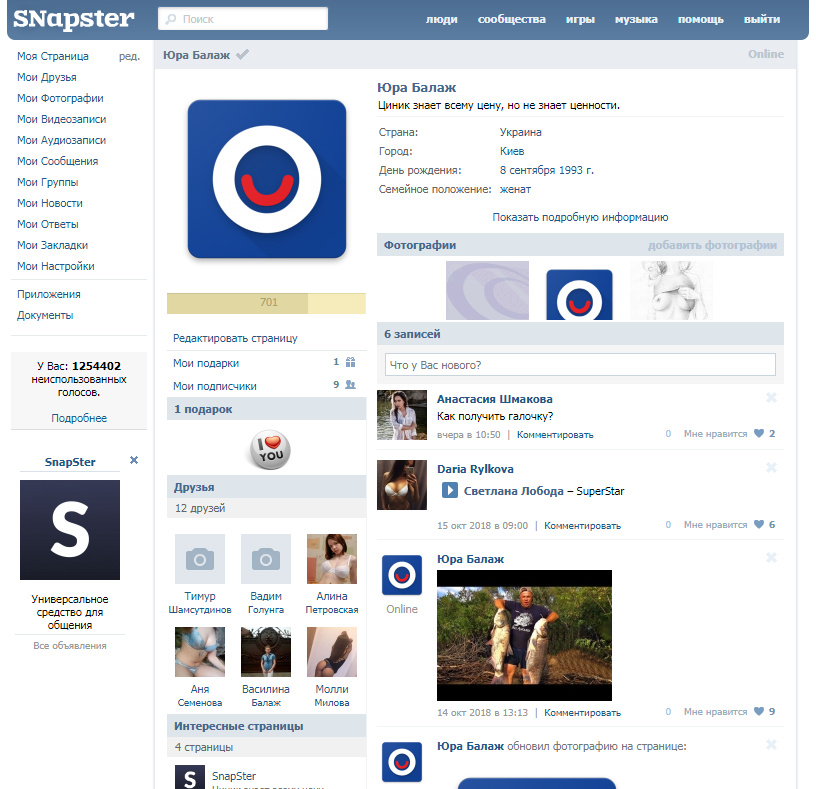Click the Что у Вас нового input field
Image resolution: width=816 pixels, height=789 pixels.
coord(580,365)
